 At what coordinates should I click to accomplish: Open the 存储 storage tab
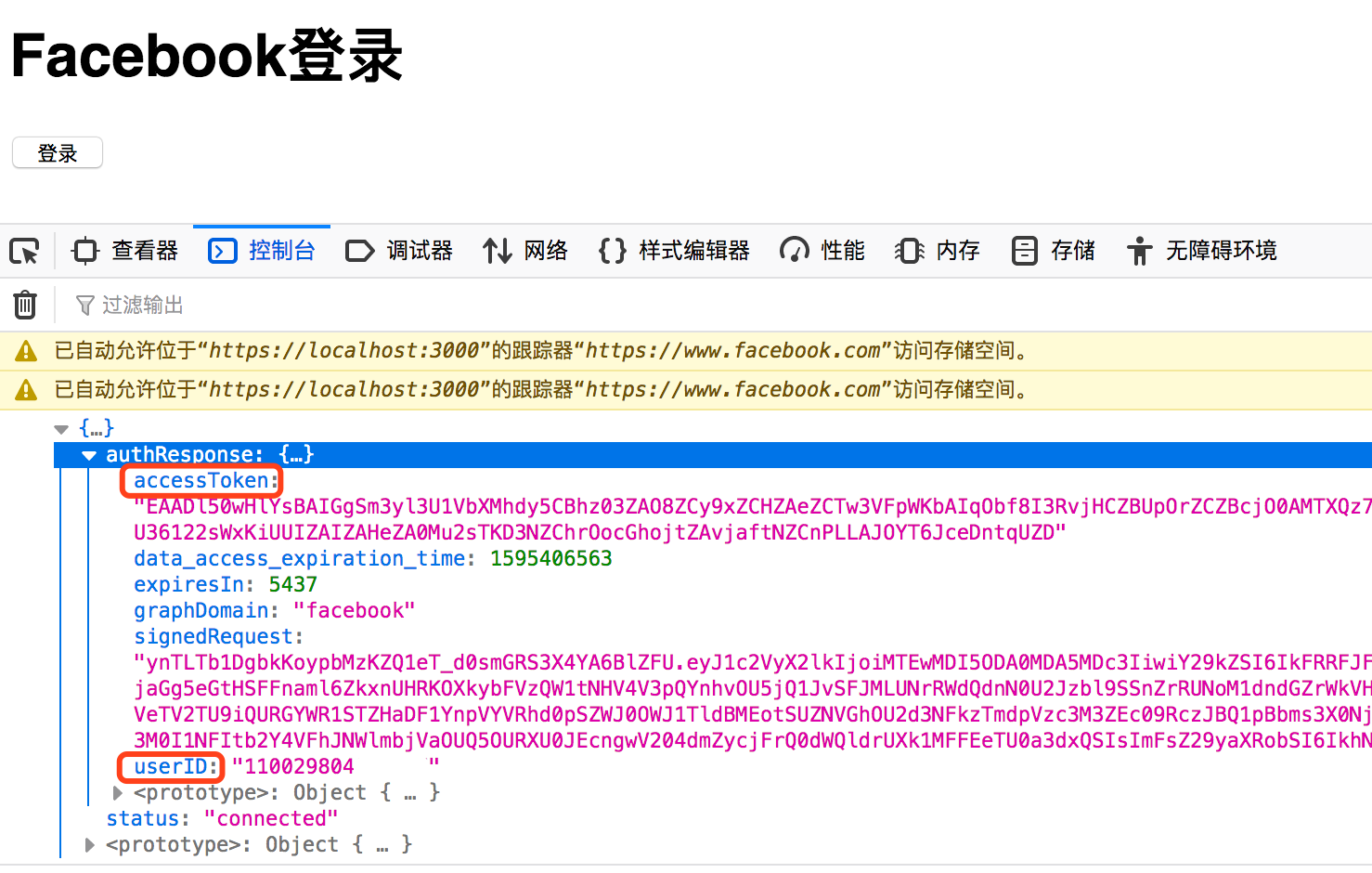tap(1053, 251)
